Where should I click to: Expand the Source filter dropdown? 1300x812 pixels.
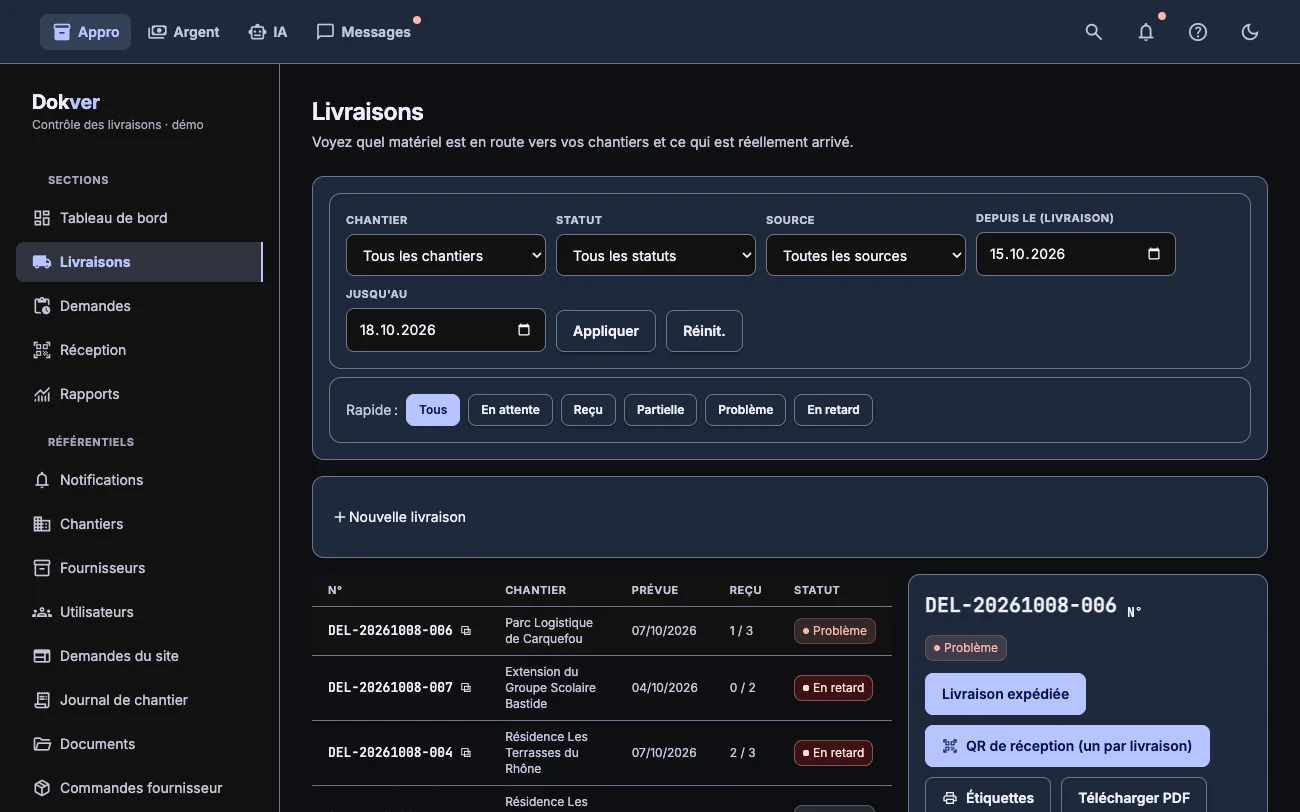pos(866,255)
